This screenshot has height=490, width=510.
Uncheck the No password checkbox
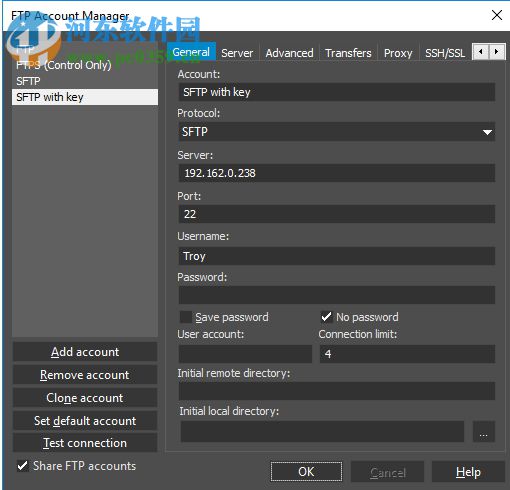click(x=326, y=317)
